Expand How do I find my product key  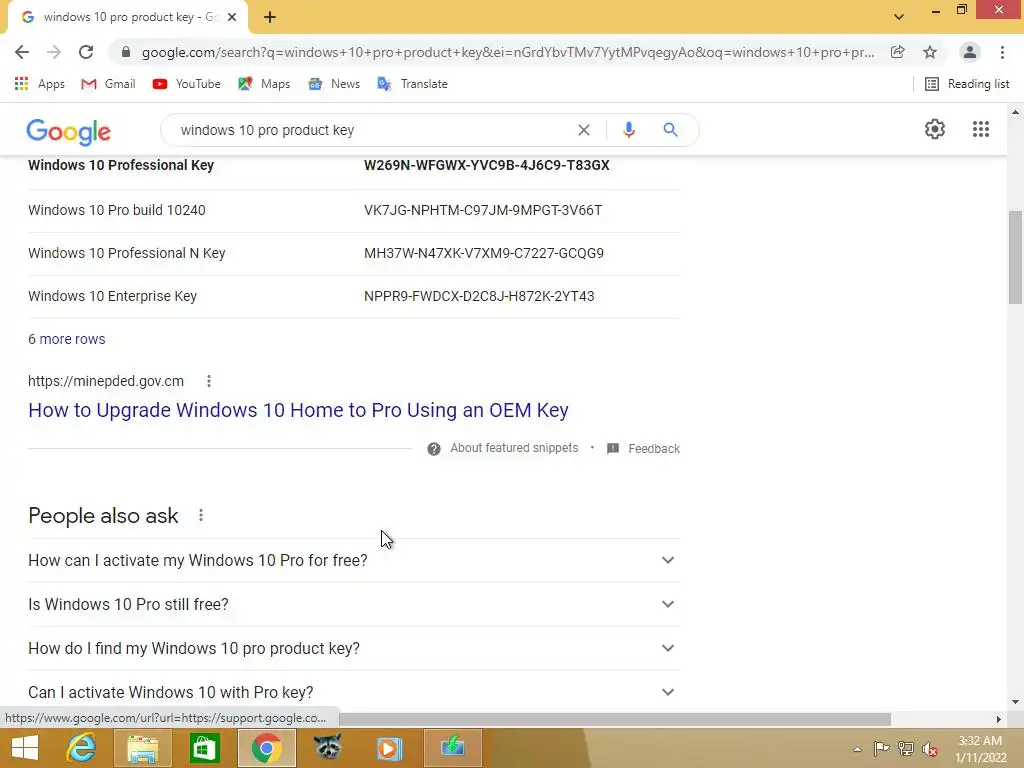click(354, 648)
